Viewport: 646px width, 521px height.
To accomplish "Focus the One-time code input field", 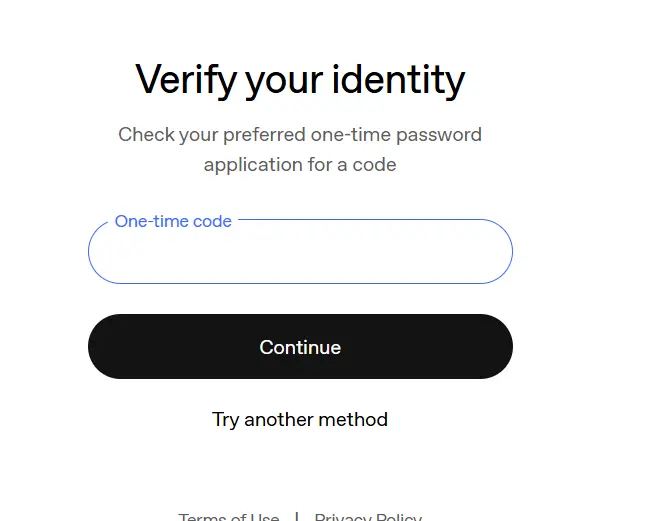I will (x=300, y=251).
